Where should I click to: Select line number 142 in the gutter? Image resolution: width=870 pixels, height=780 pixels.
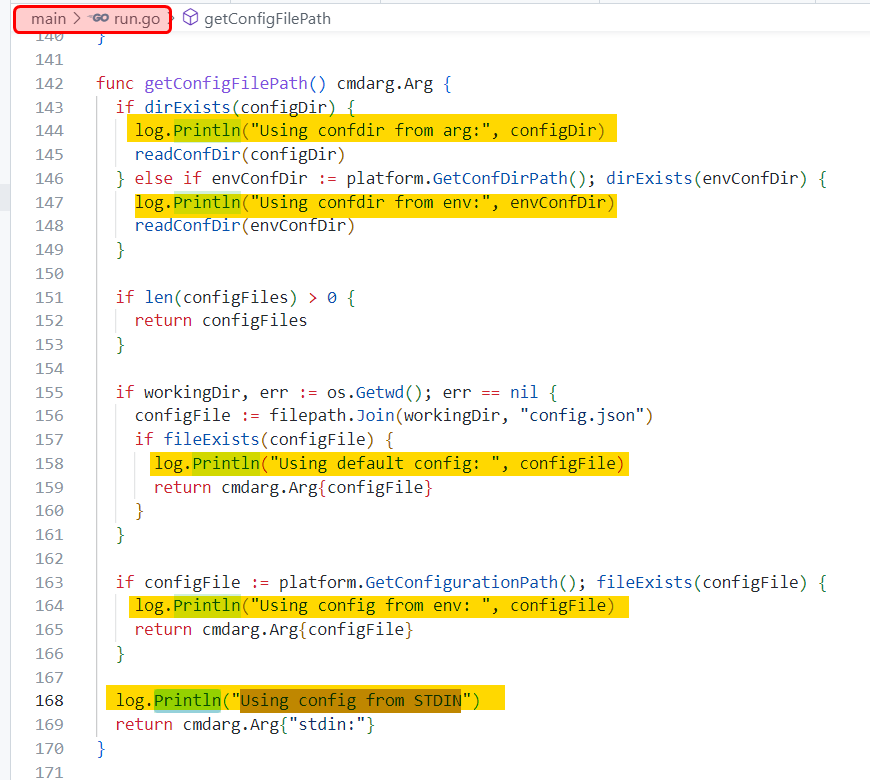tap(49, 84)
